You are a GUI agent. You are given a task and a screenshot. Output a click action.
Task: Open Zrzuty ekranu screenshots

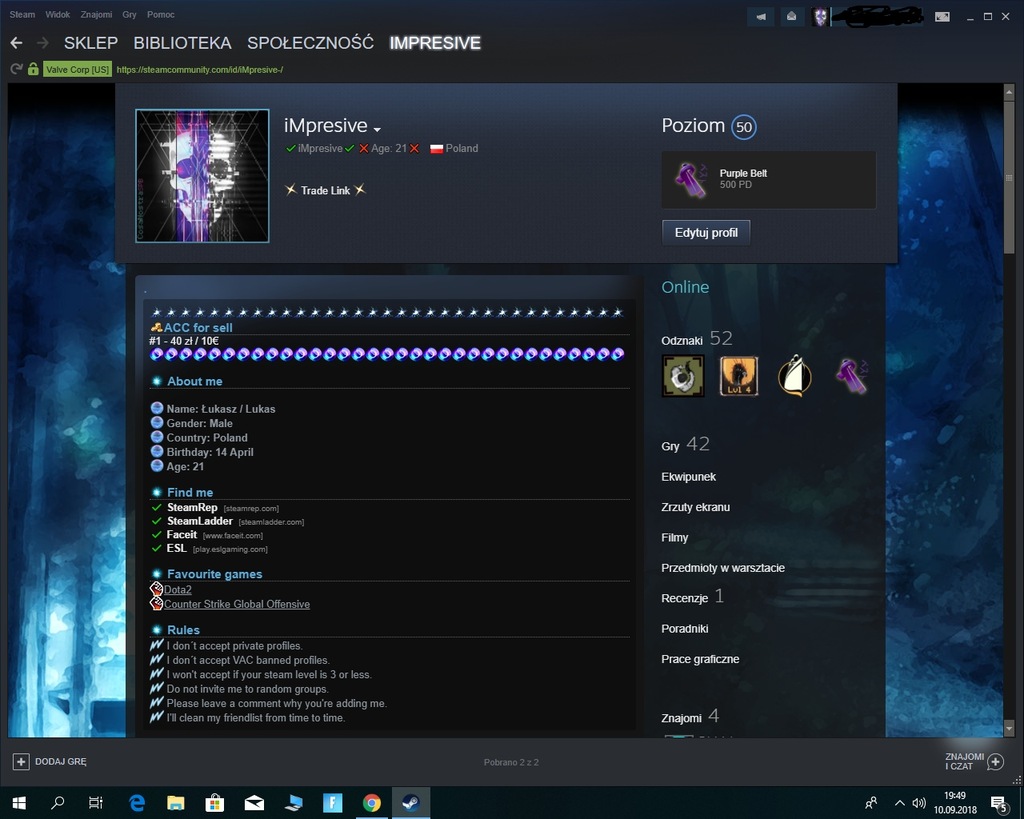(696, 507)
